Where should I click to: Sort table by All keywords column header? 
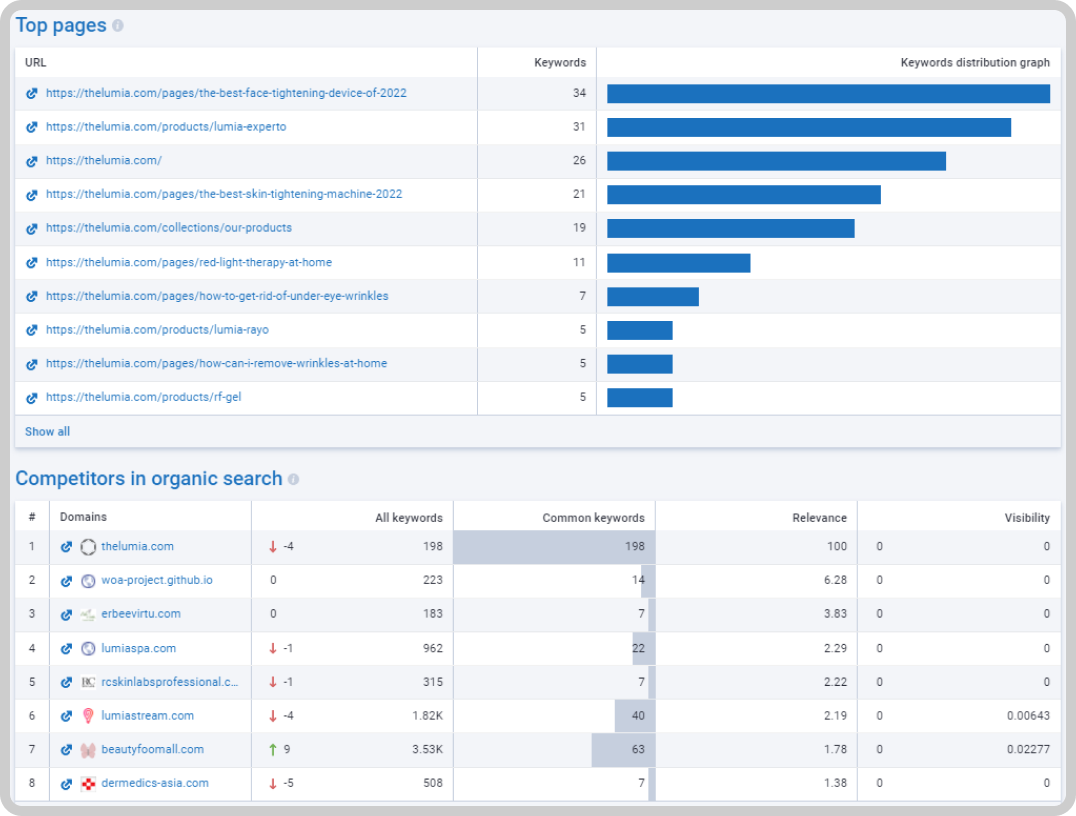[408, 517]
